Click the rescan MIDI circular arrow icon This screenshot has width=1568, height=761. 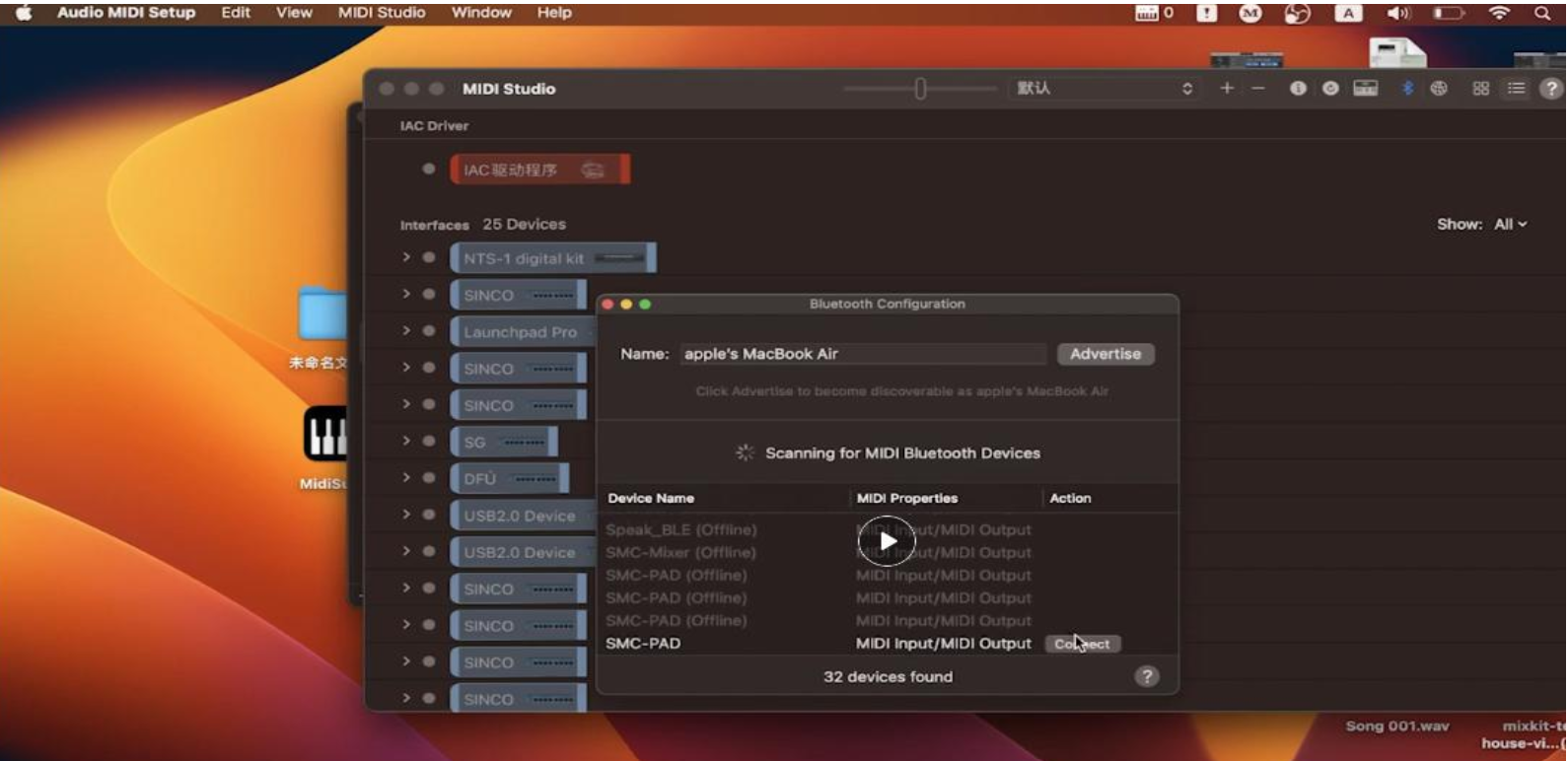point(1330,88)
